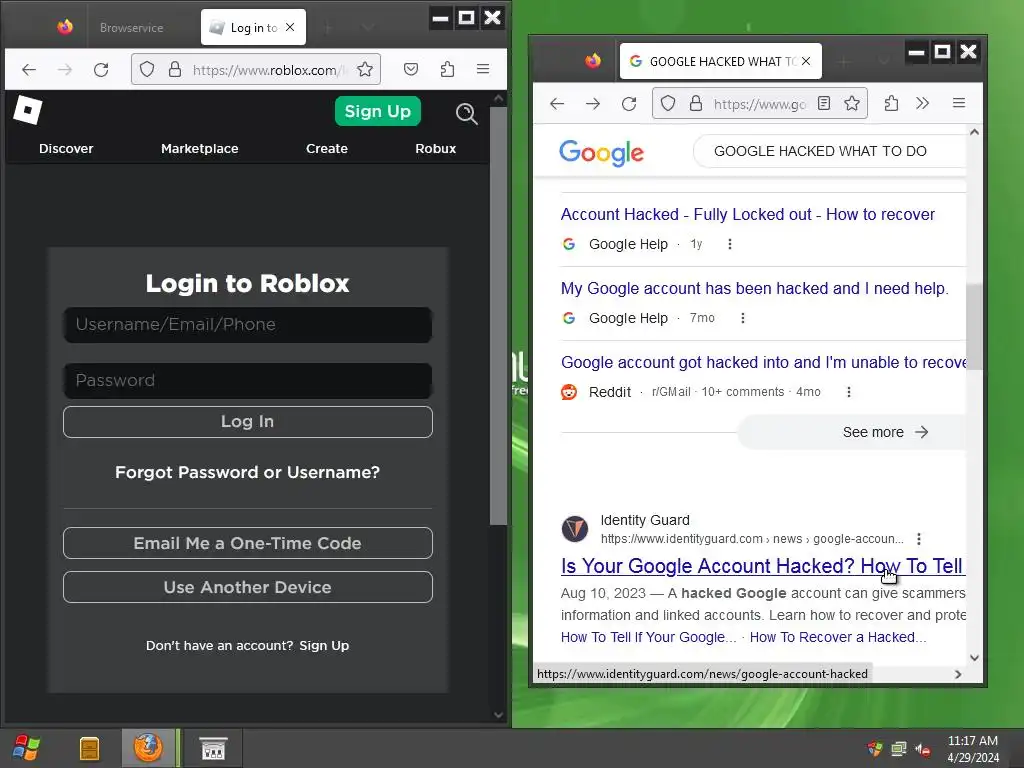
Task: Open the Discover menu on Roblox
Action: [x=66, y=148]
